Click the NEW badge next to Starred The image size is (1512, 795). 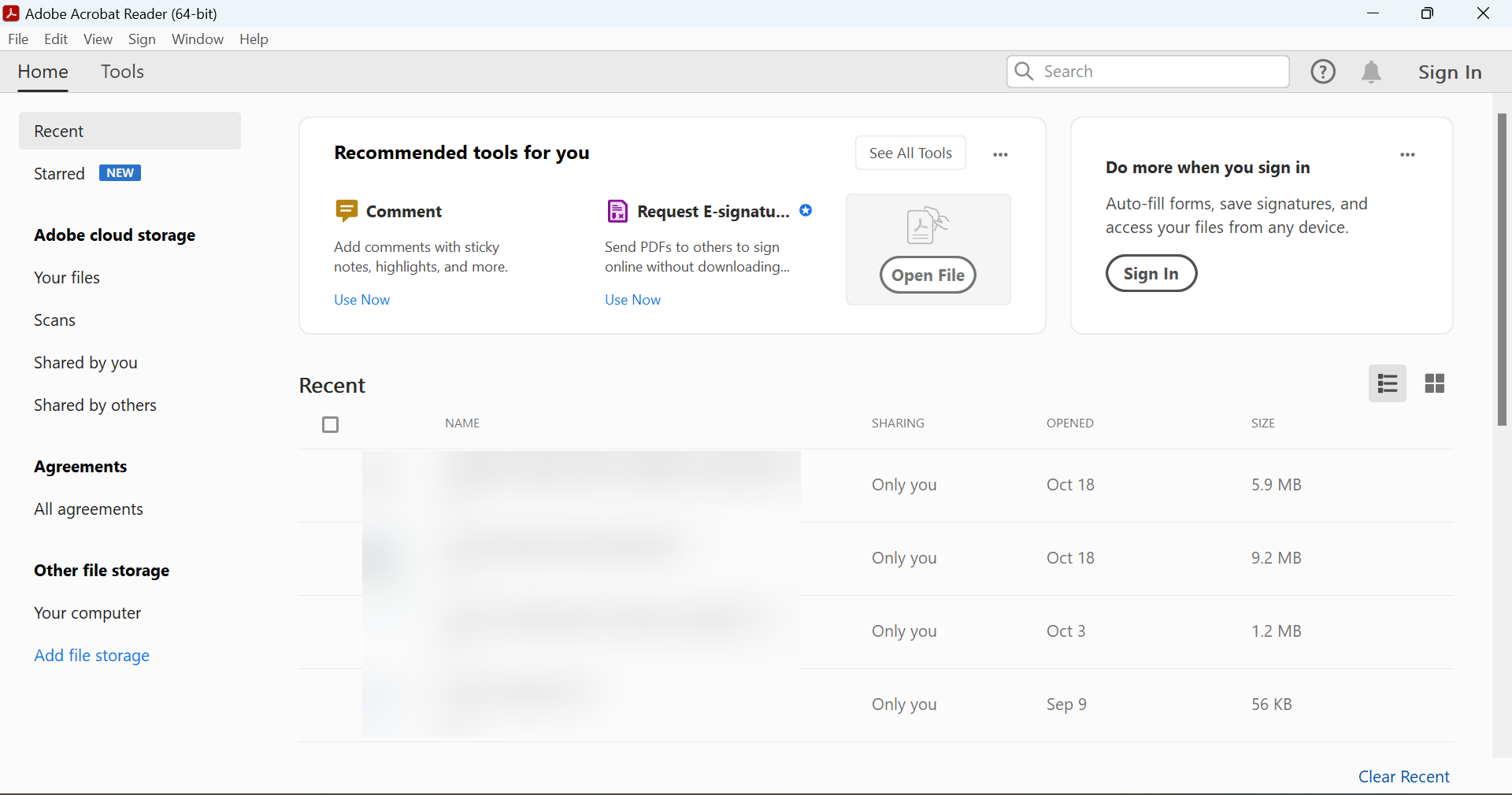click(x=120, y=173)
